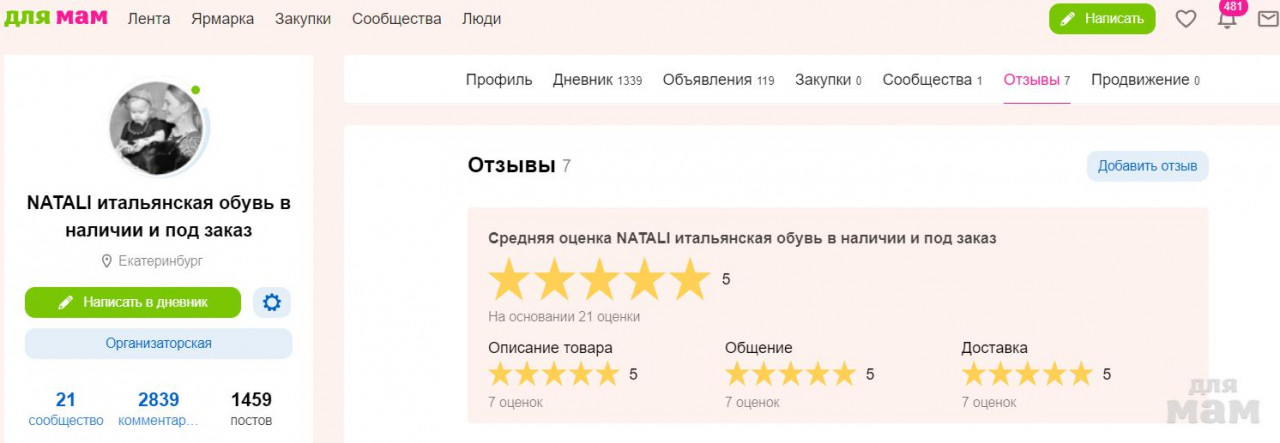Screen dimensions: 1280x443
Task: Click the Доставка rating stars
Action: [1026, 374]
